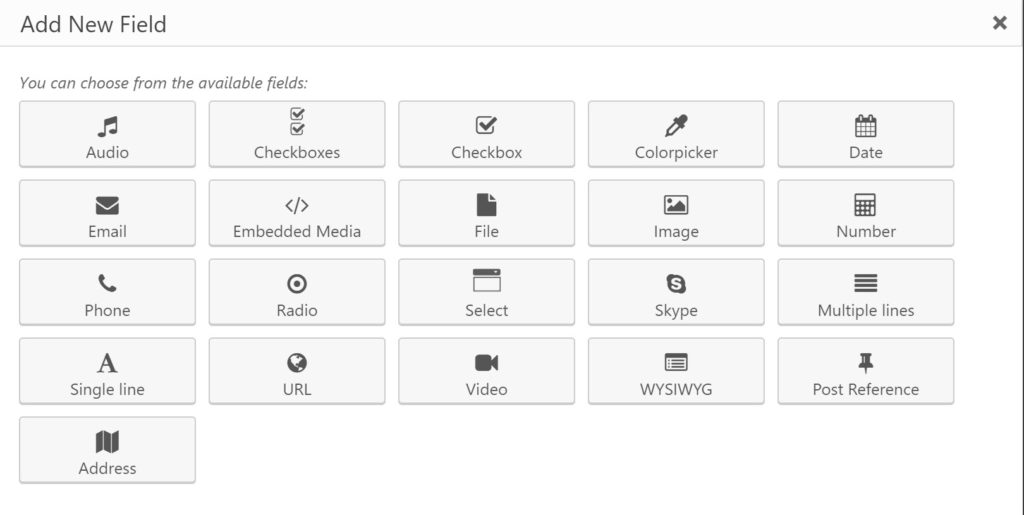Add a Radio field
The width and height of the screenshot is (1024, 515).
tap(297, 292)
